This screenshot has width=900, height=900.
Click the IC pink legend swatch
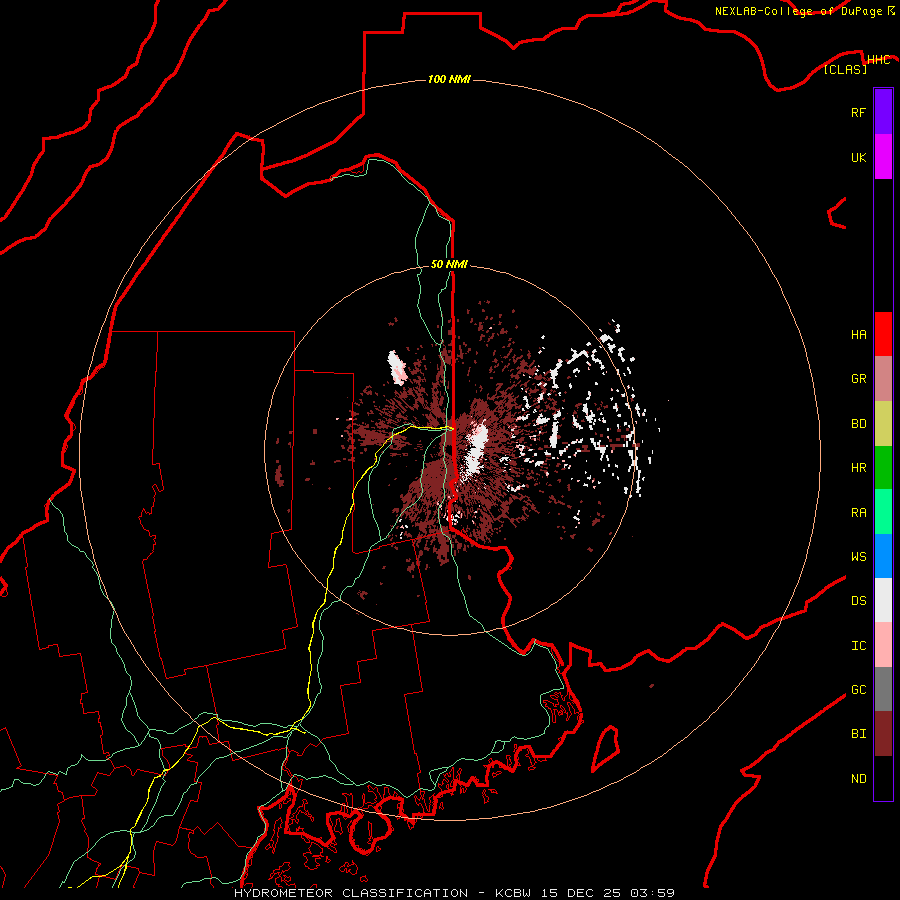click(x=883, y=645)
